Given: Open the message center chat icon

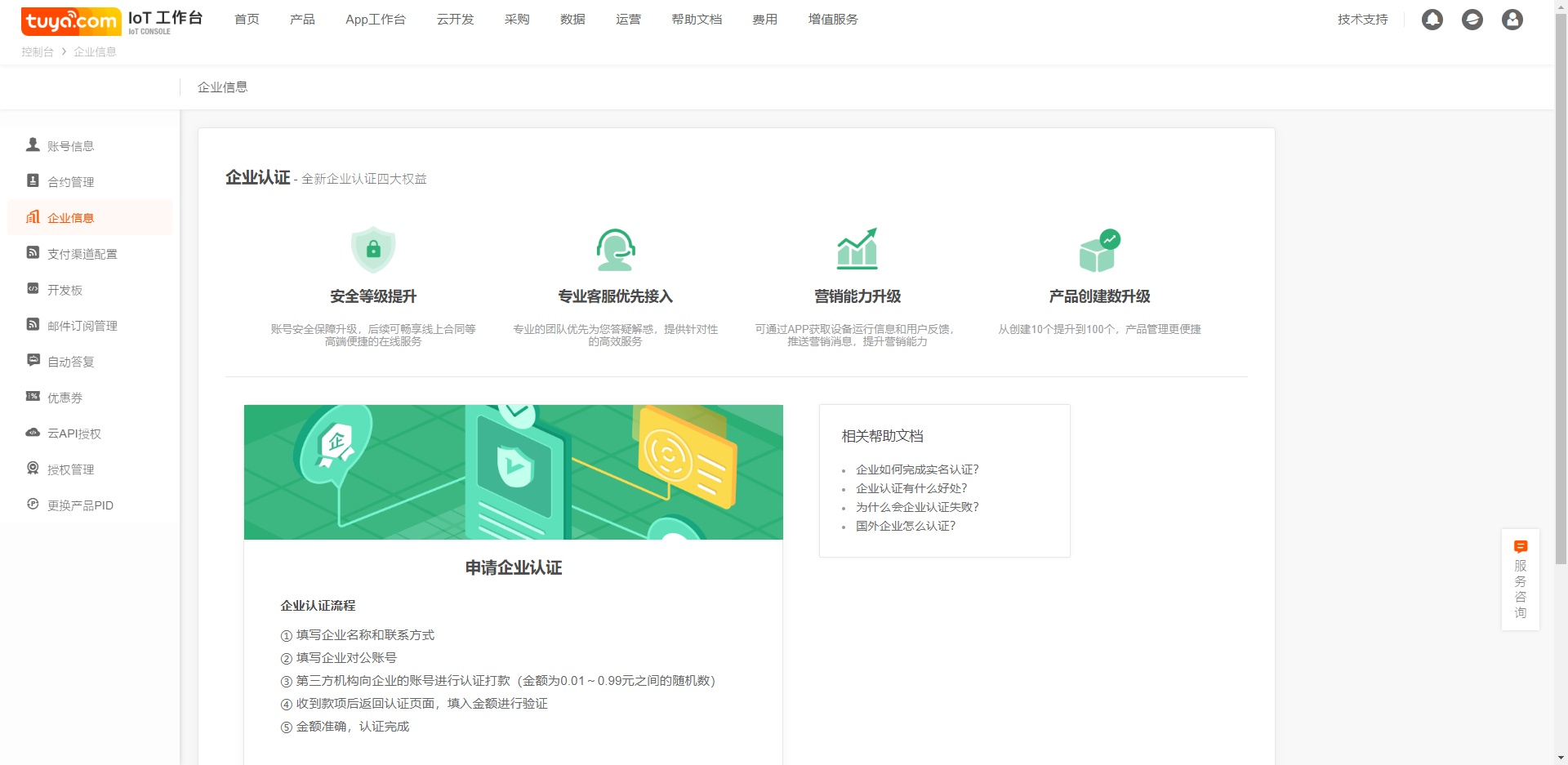Looking at the screenshot, I should (1472, 20).
